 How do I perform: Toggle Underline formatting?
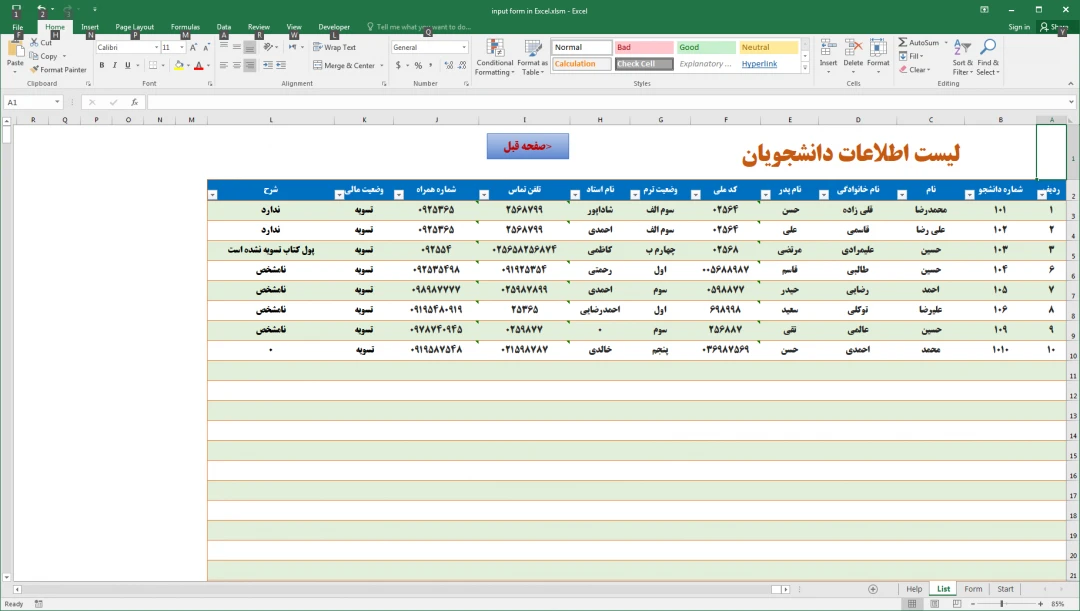click(x=127, y=65)
